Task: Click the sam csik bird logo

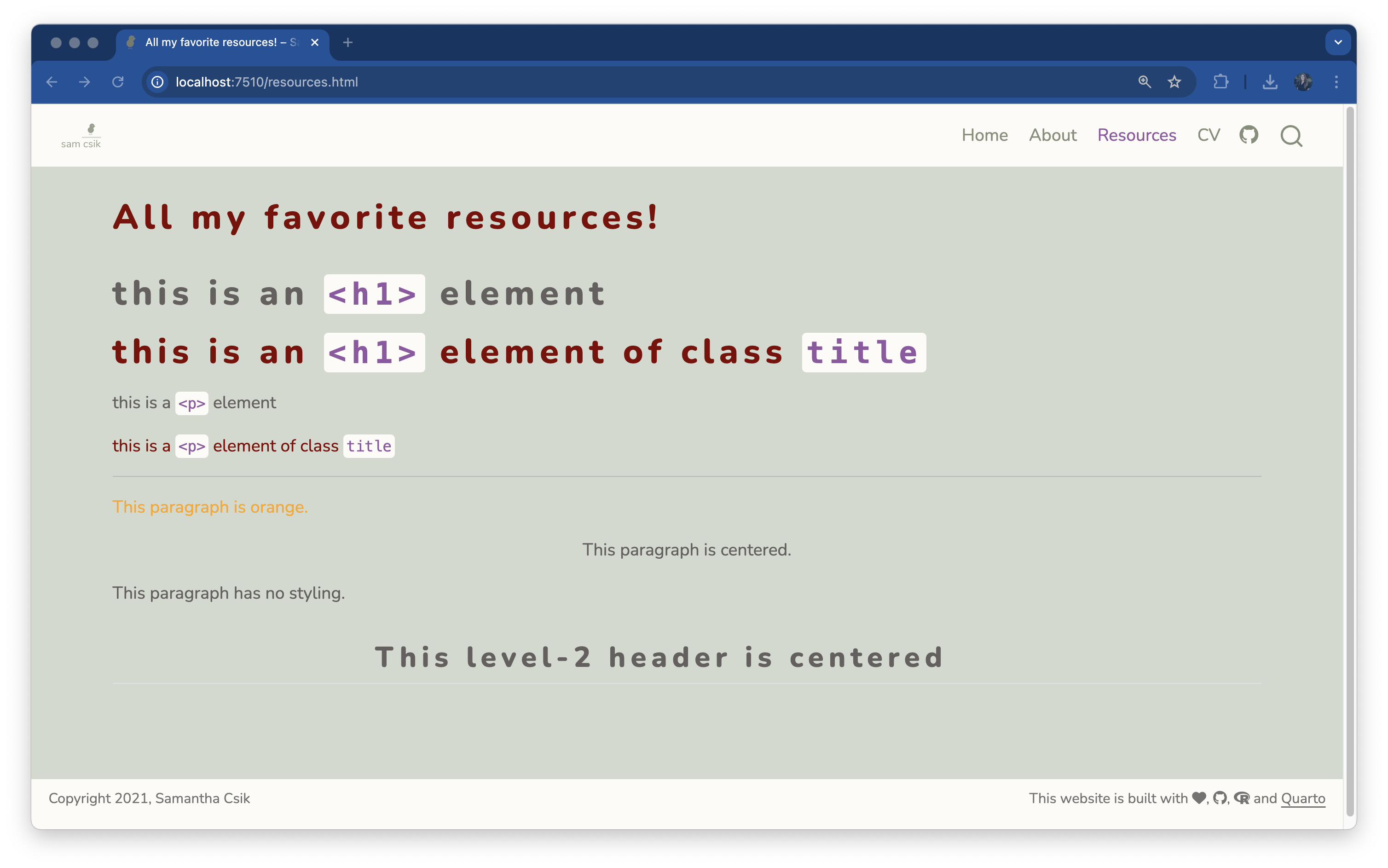Action: 81,135
